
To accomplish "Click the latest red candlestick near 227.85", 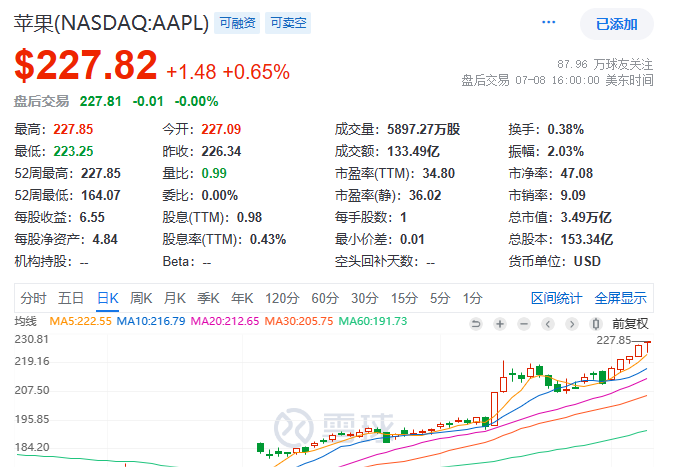I will point(647,347).
